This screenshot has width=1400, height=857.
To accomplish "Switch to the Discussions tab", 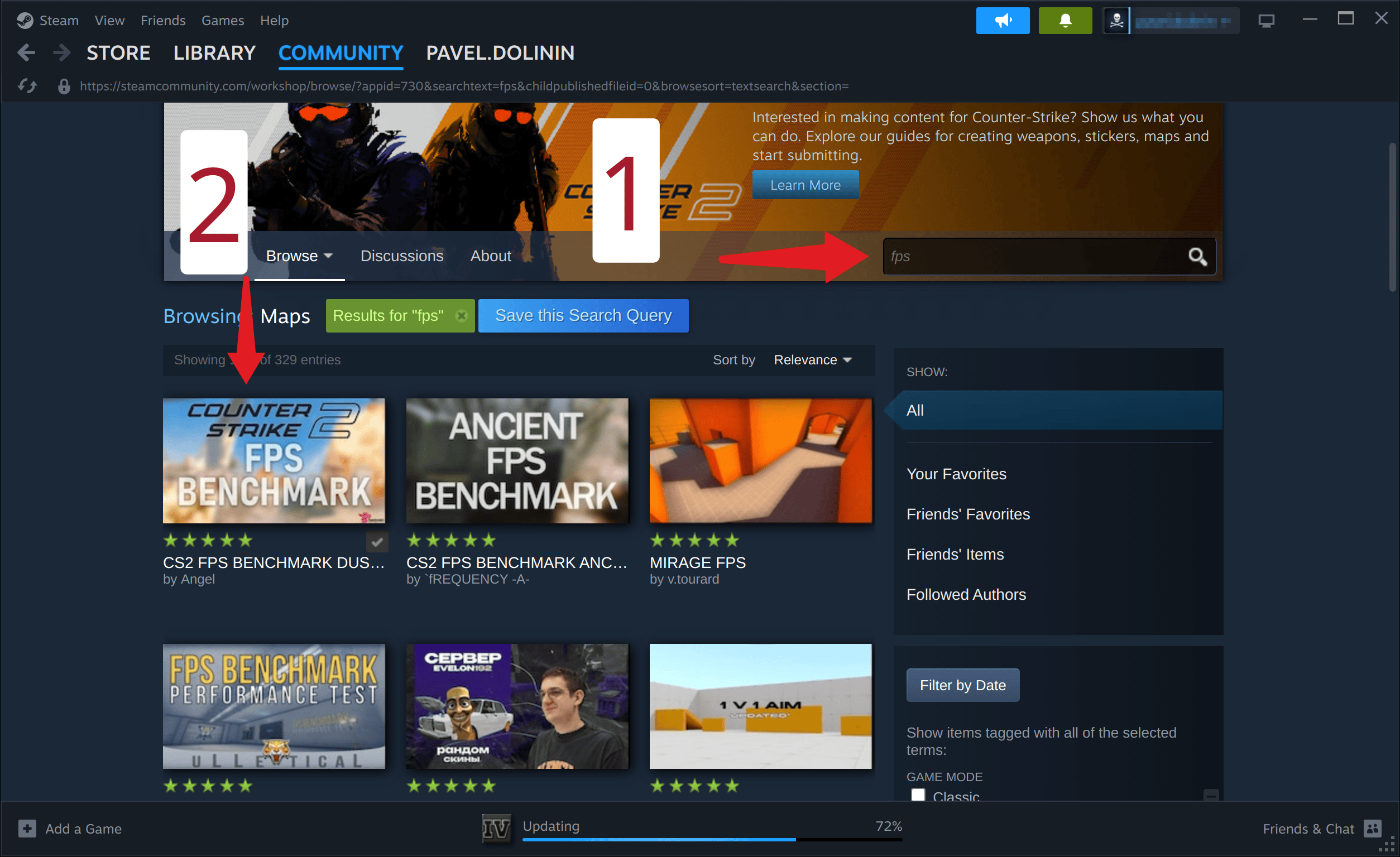I will [402, 256].
